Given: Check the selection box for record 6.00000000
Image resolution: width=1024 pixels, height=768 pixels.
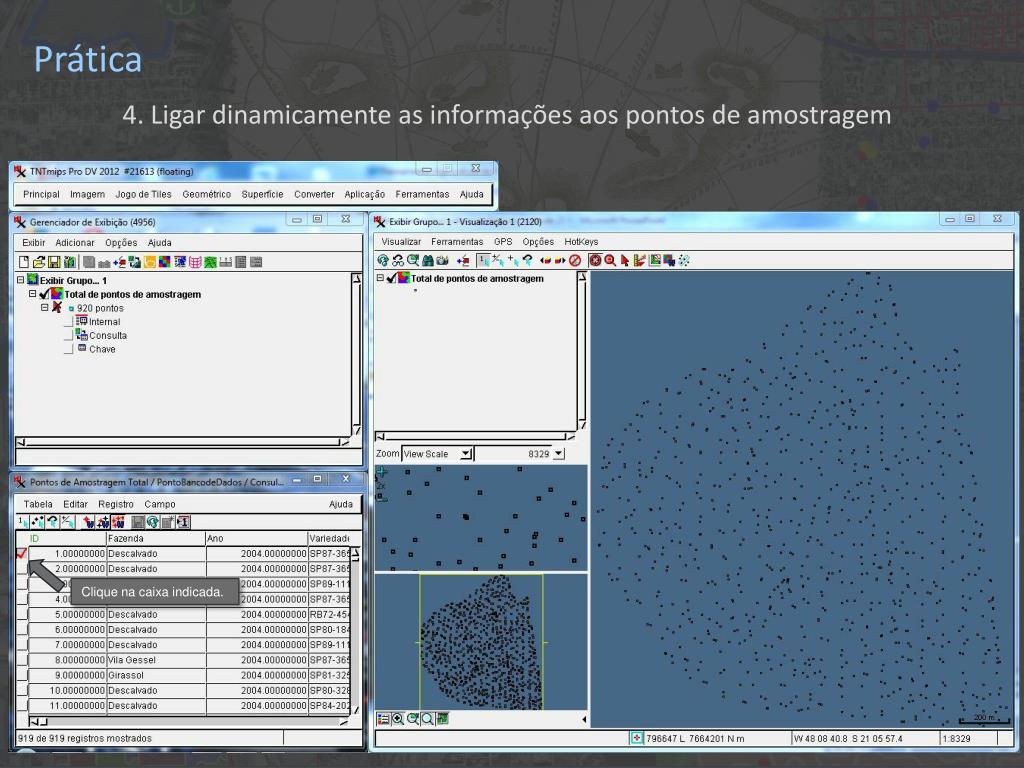Looking at the screenshot, I should coord(22,630).
